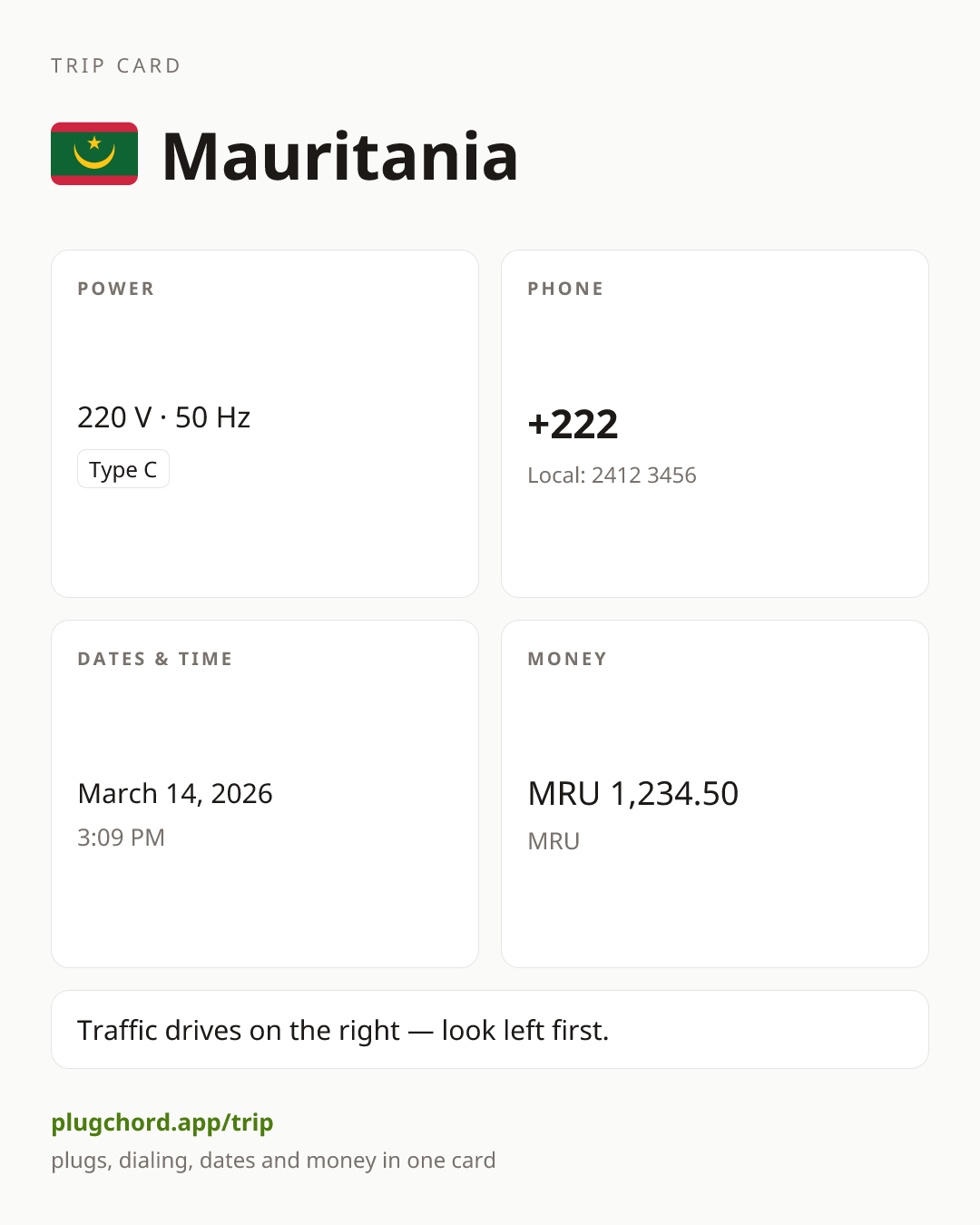Viewport: 980px width, 1225px height.
Task: Select the 3:09 PM time text
Action: [122, 838]
